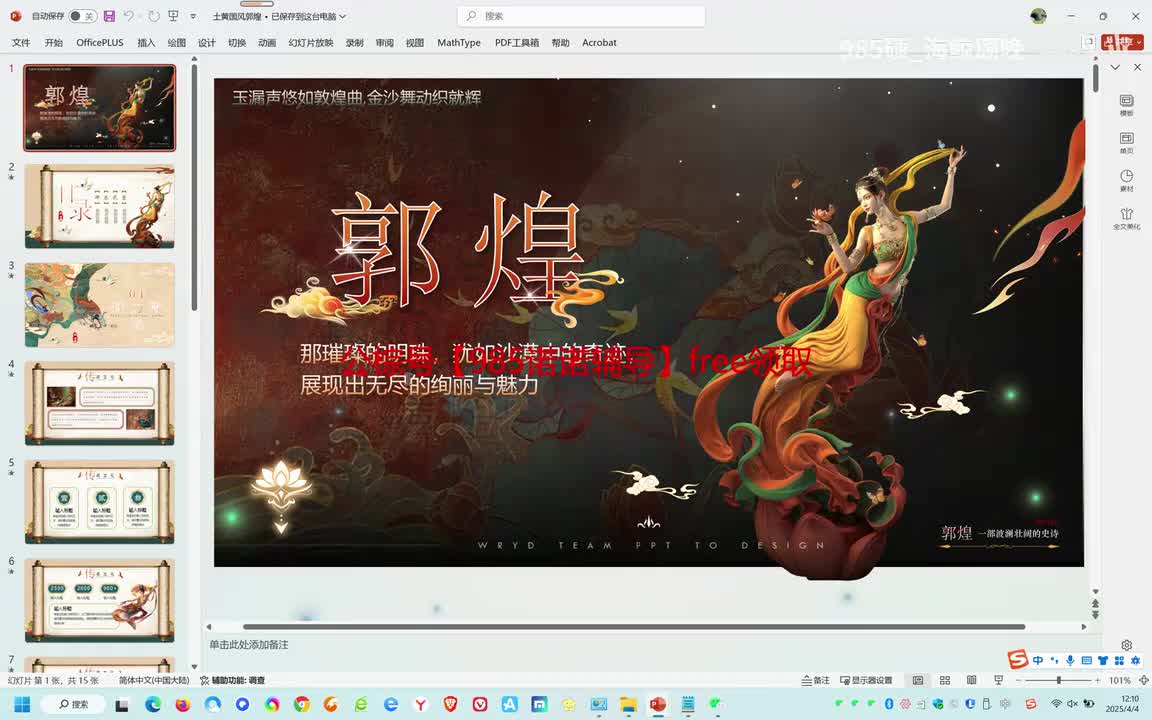Adjust the zoom slider in status bar
This screenshot has height=720, width=1152.
[x=1058, y=680]
